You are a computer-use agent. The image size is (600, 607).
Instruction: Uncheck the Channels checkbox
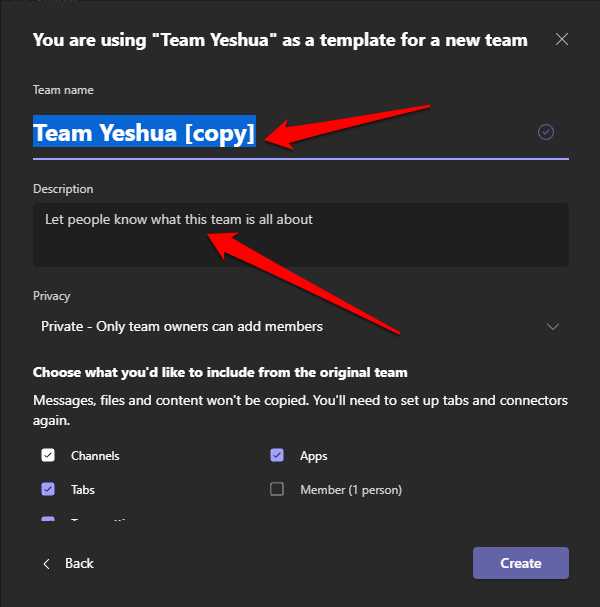(x=48, y=456)
